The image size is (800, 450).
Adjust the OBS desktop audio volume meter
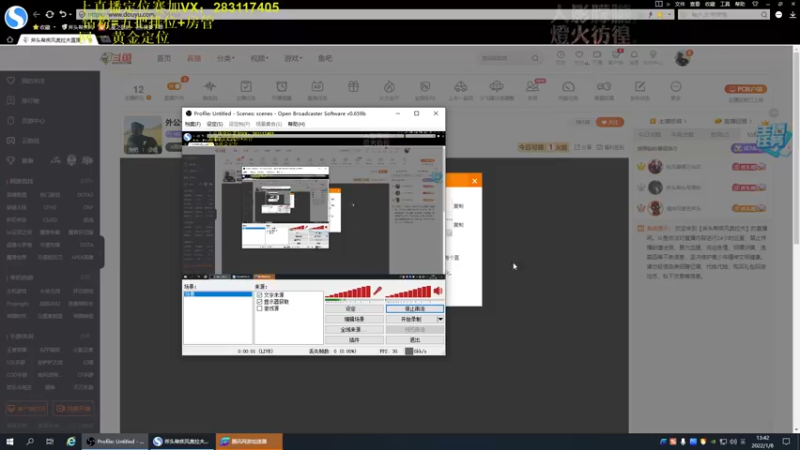point(409,292)
